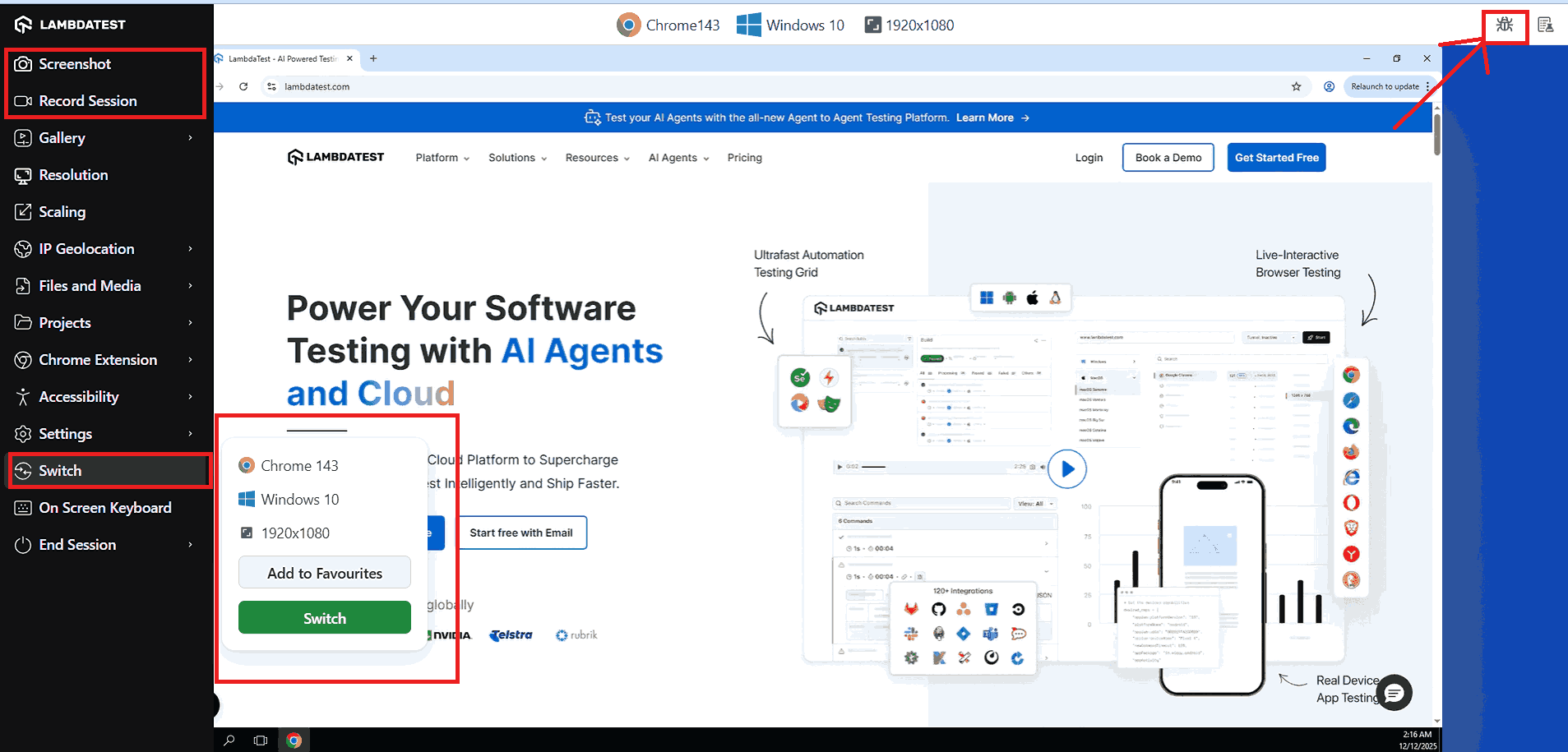Open test logs via the clipboard-flask icon
Screen dimensions: 1568x752
point(1546,25)
